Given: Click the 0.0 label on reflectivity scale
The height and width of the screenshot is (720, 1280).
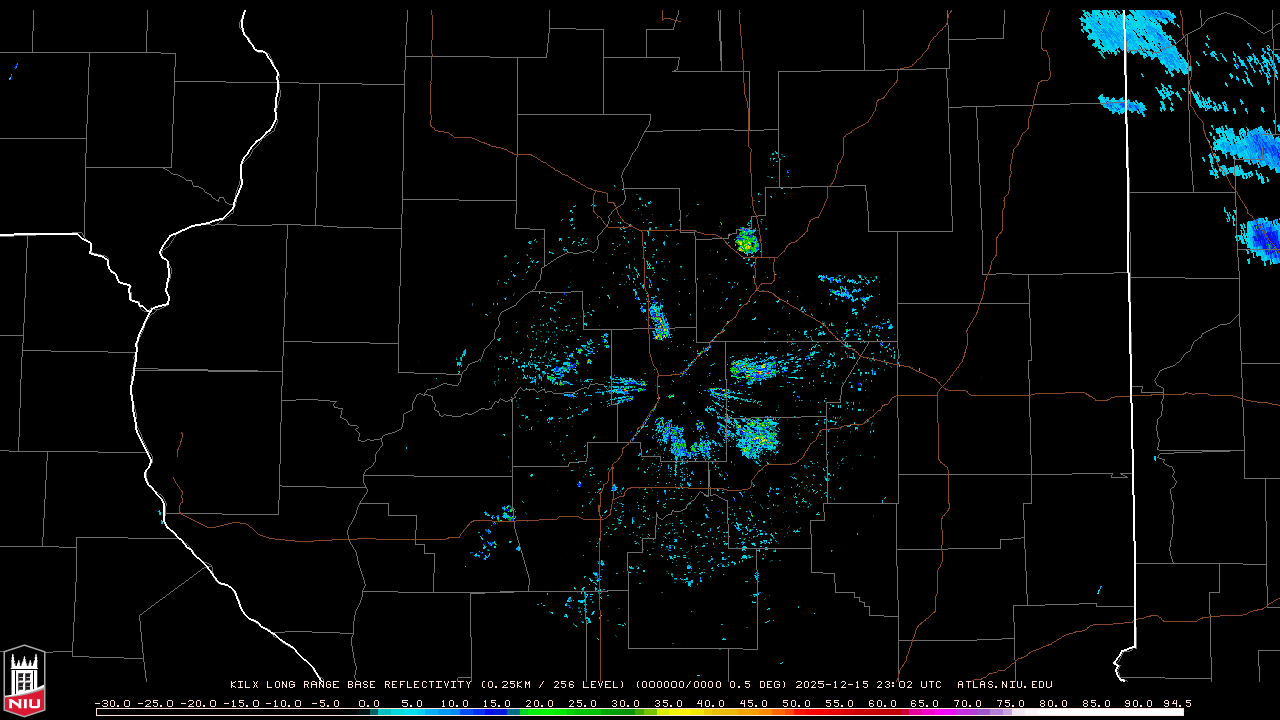Looking at the screenshot, I should [x=369, y=703].
